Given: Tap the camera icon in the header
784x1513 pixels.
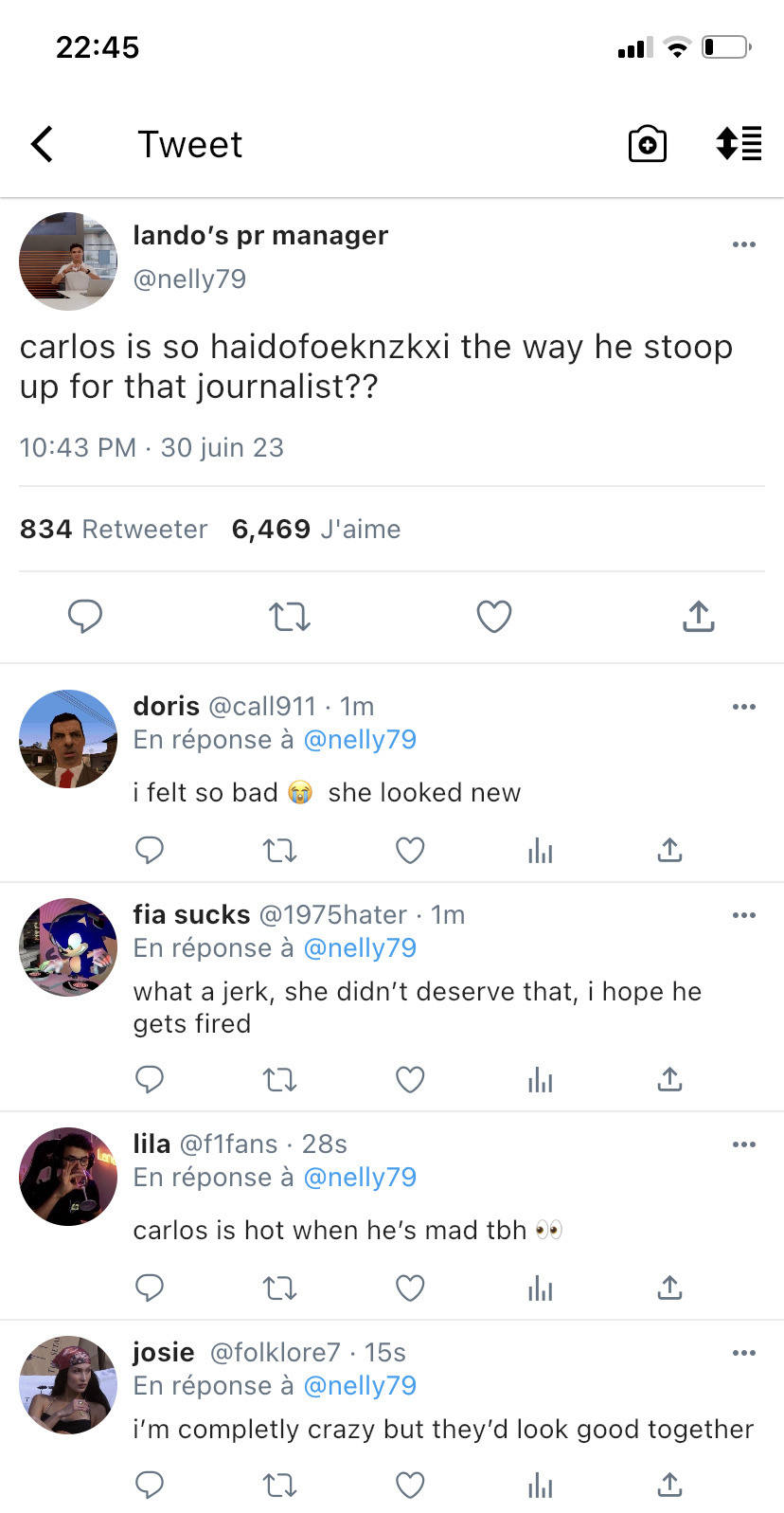Looking at the screenshot, I should (648, 144).
